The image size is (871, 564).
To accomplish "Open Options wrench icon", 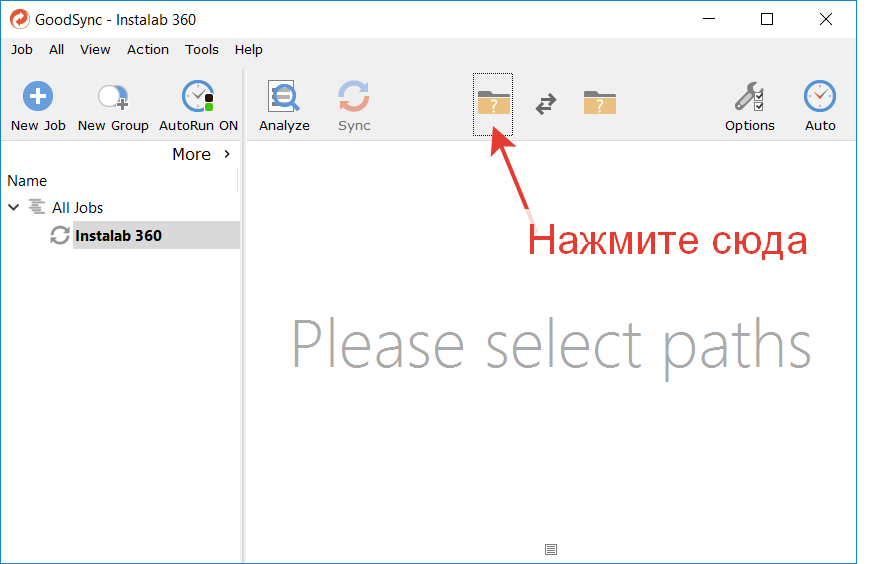I will pos(749,97).
